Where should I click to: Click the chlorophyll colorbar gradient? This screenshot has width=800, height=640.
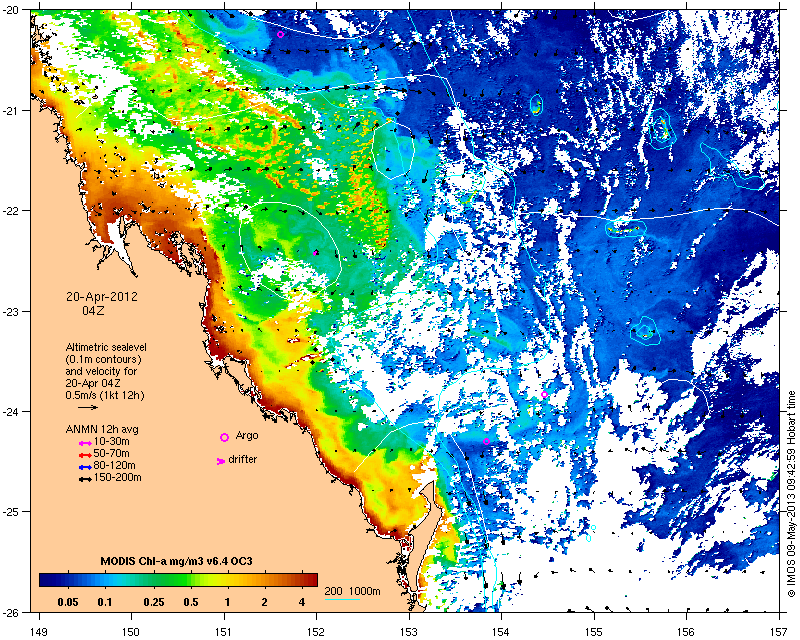[179, 580]
